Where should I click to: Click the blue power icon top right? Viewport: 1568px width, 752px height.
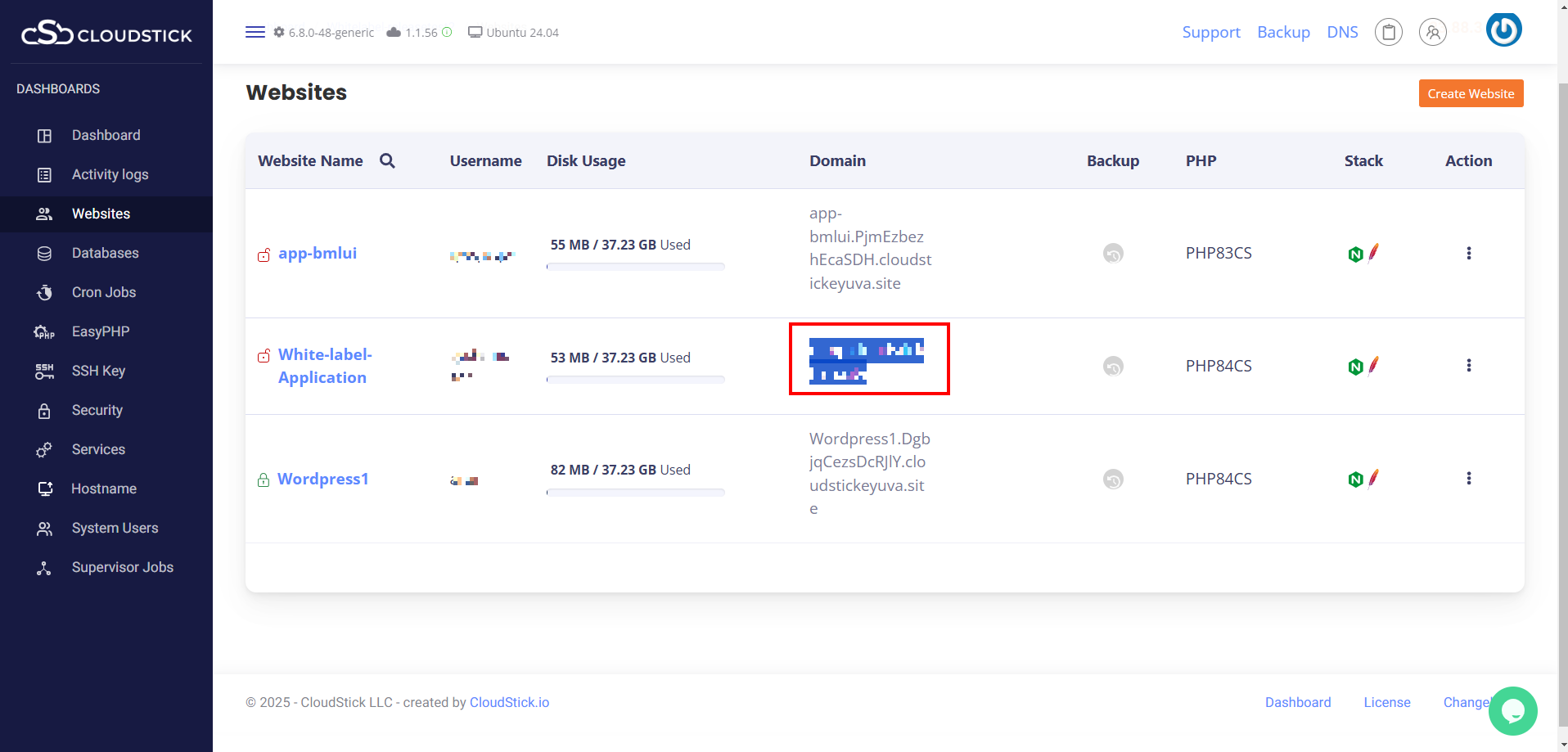[1503, 30]
